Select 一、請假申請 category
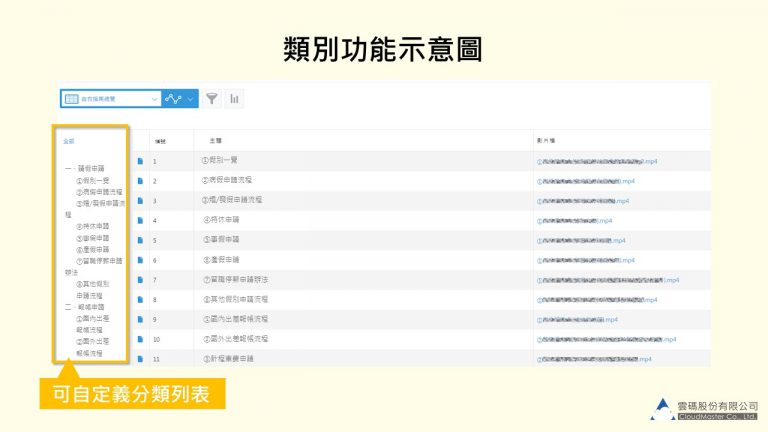 click(x=85, y=168)
